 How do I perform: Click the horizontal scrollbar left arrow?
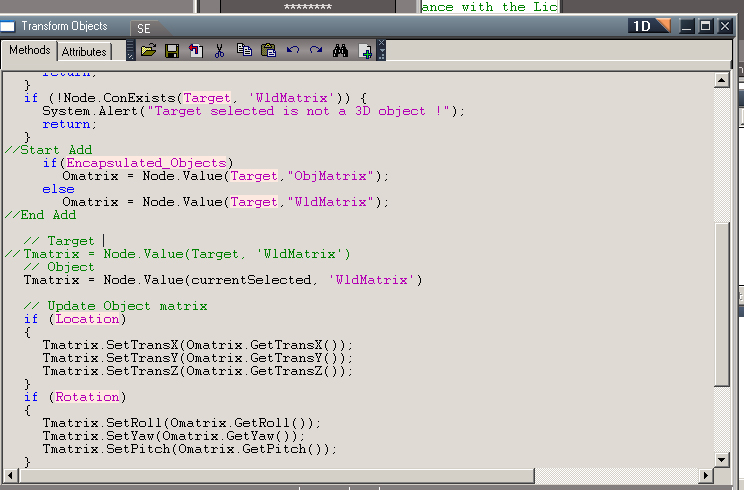pyautogui.click(x=10, y=475)
